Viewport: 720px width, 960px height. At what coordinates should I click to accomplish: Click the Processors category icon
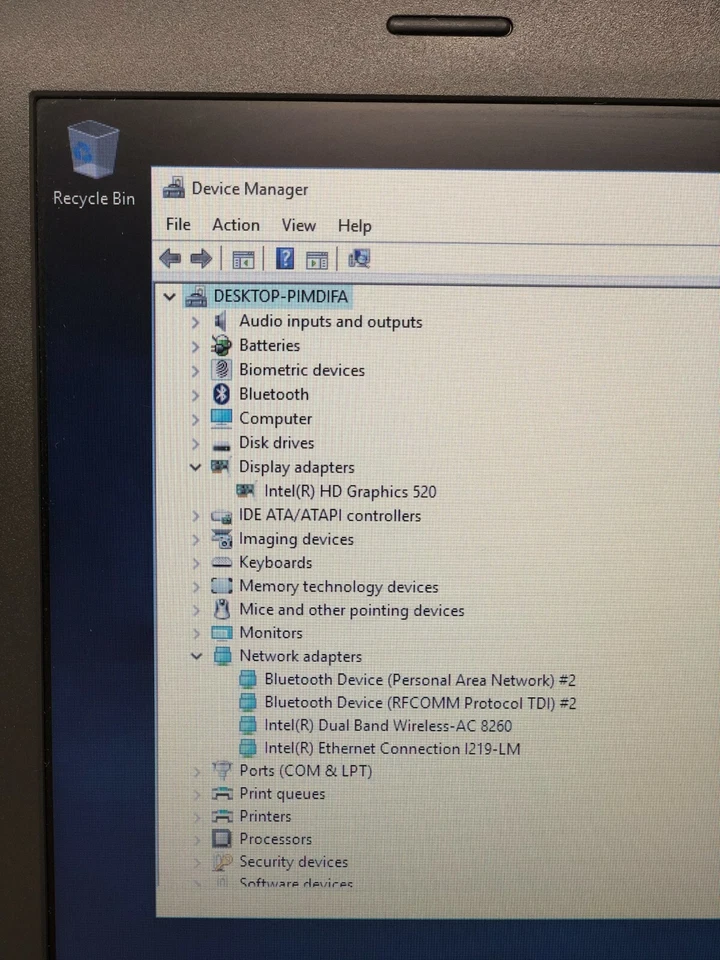point(222,838)
